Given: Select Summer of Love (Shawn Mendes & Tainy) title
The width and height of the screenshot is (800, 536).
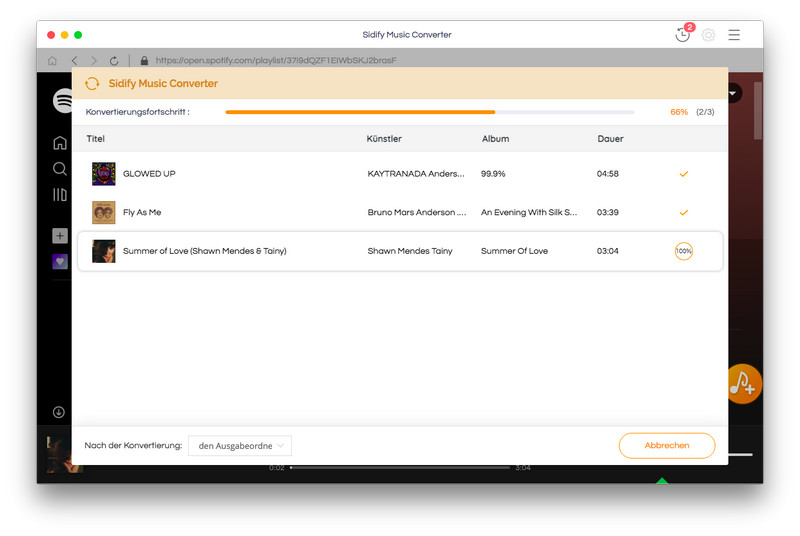Looking at the screenshot, I should (x=205, y=251).
